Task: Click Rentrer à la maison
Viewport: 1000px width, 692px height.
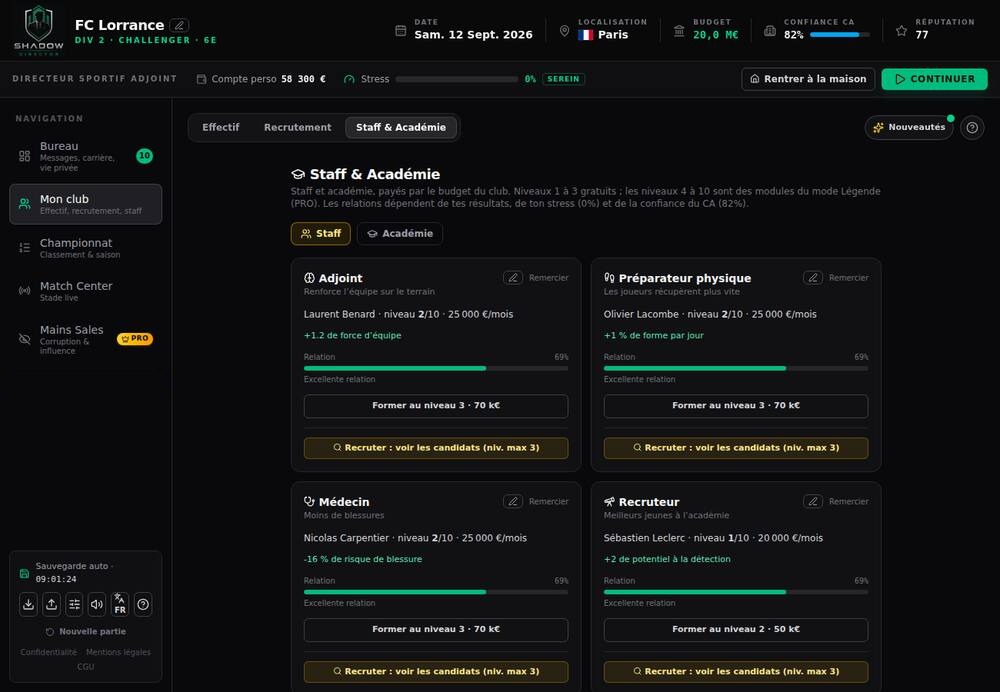Action: point(808,79)
